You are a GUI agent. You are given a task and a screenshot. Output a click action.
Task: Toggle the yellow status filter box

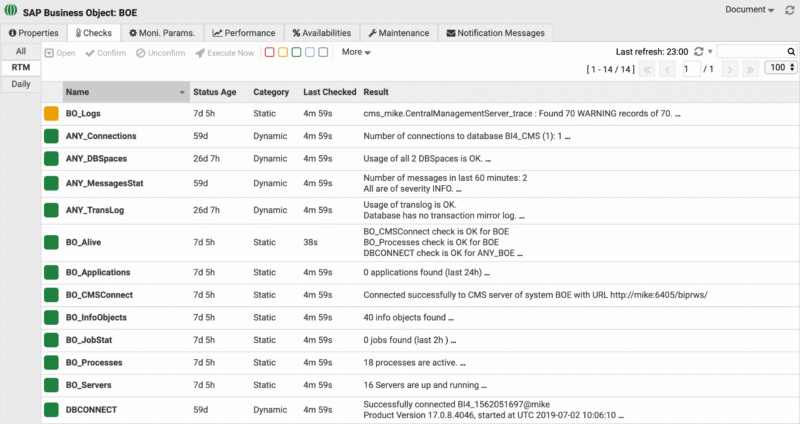(x=282, y=52)
